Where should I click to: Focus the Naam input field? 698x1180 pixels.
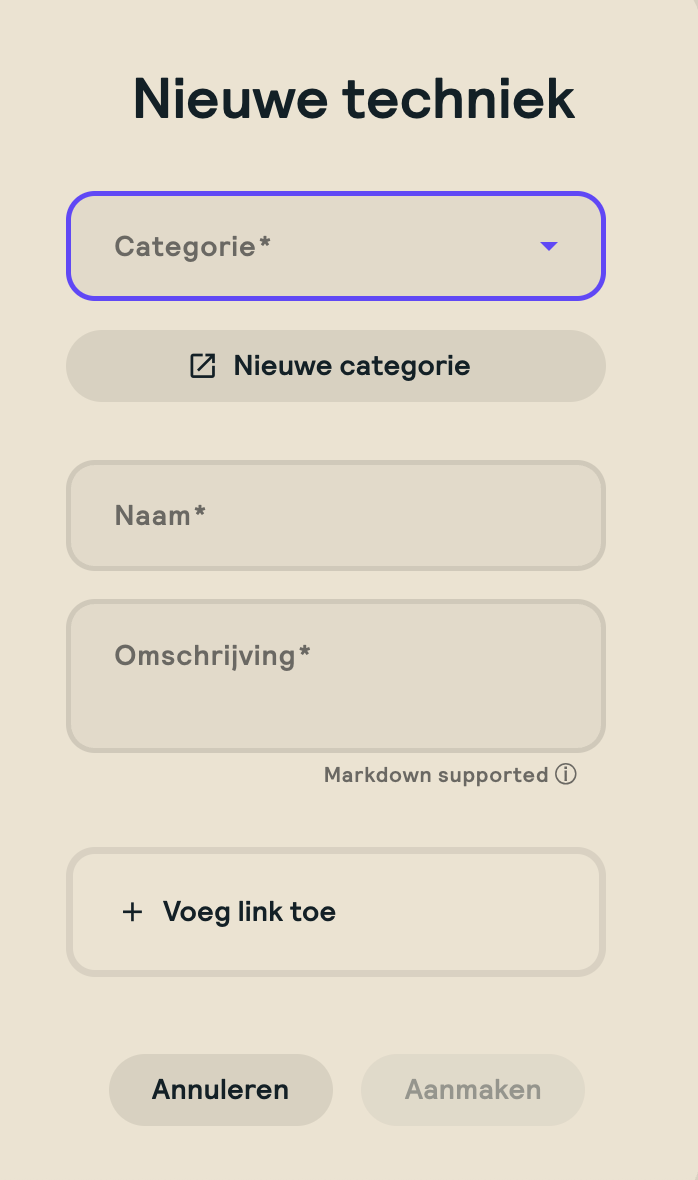[x=336, y=516]
